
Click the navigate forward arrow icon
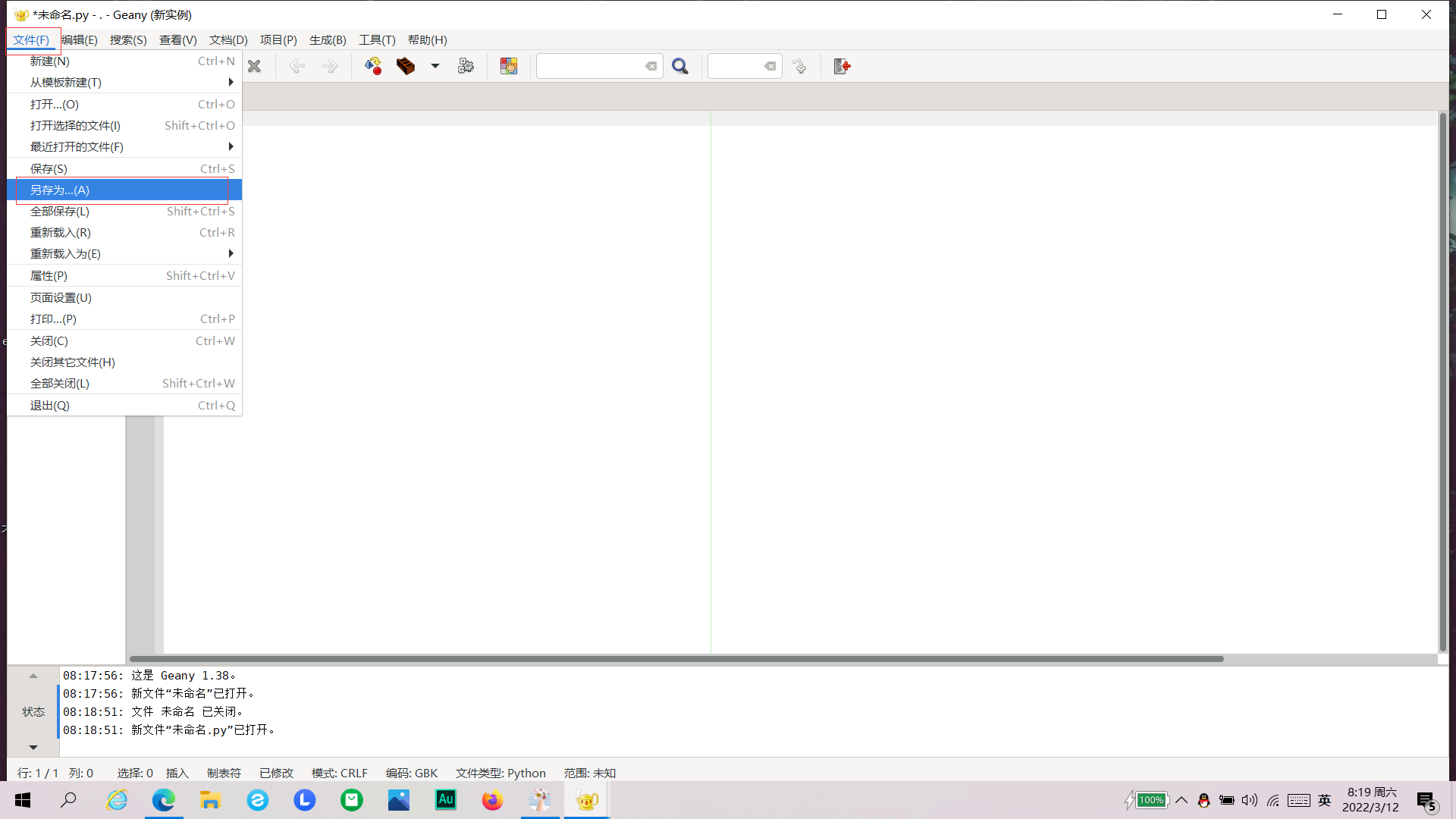click(330, 66)
